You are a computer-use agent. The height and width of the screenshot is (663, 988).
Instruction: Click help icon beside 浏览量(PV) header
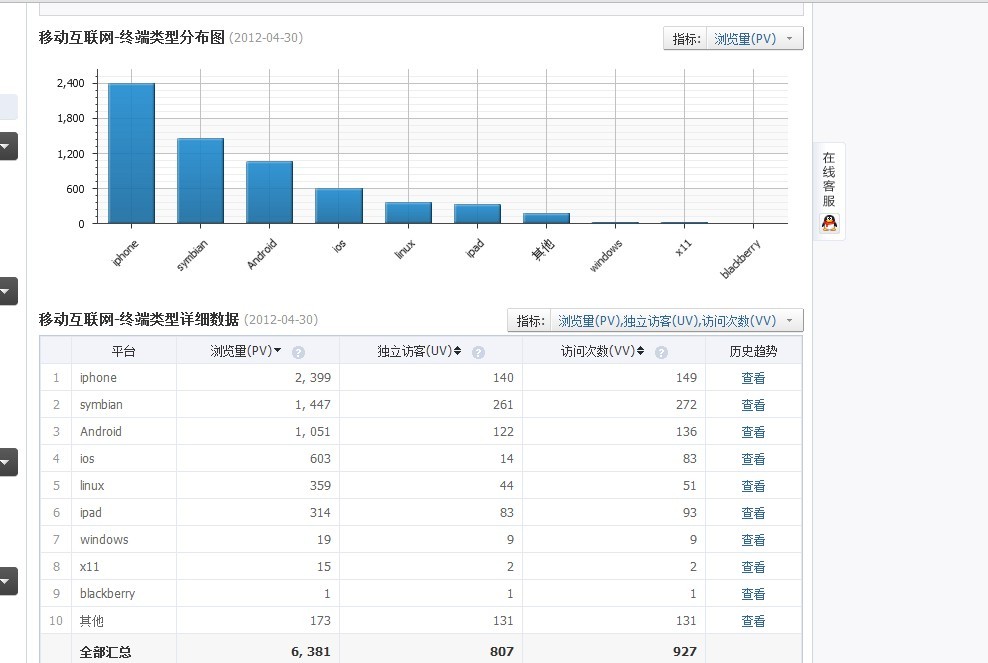[x=299, y=352]
